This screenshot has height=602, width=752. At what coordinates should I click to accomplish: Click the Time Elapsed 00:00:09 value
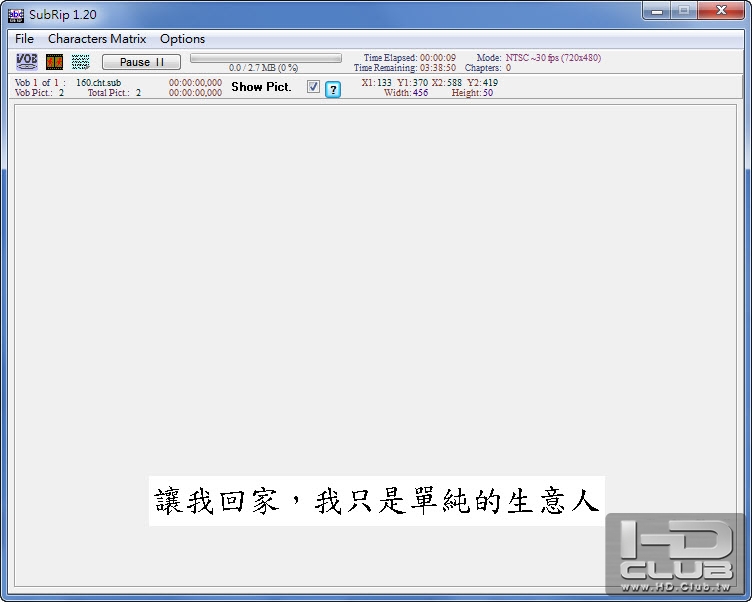click(438, 58)
